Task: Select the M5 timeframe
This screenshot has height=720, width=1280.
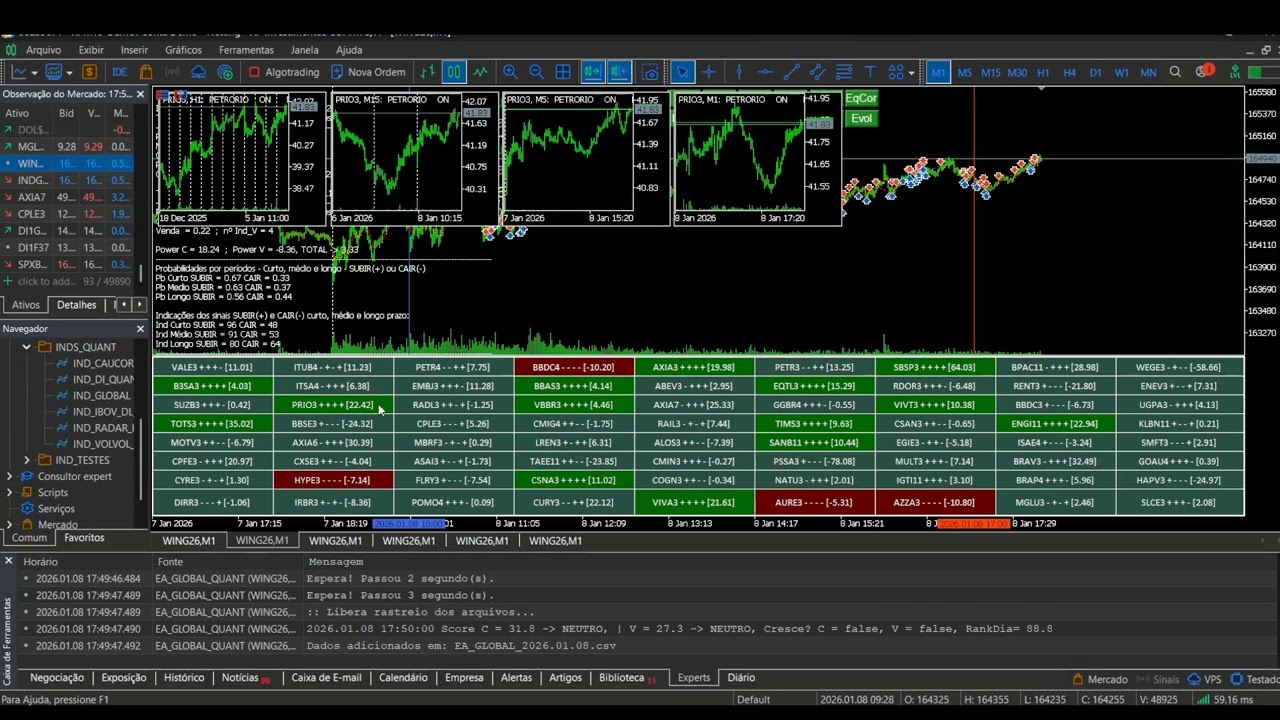Action: pos(964,72)
